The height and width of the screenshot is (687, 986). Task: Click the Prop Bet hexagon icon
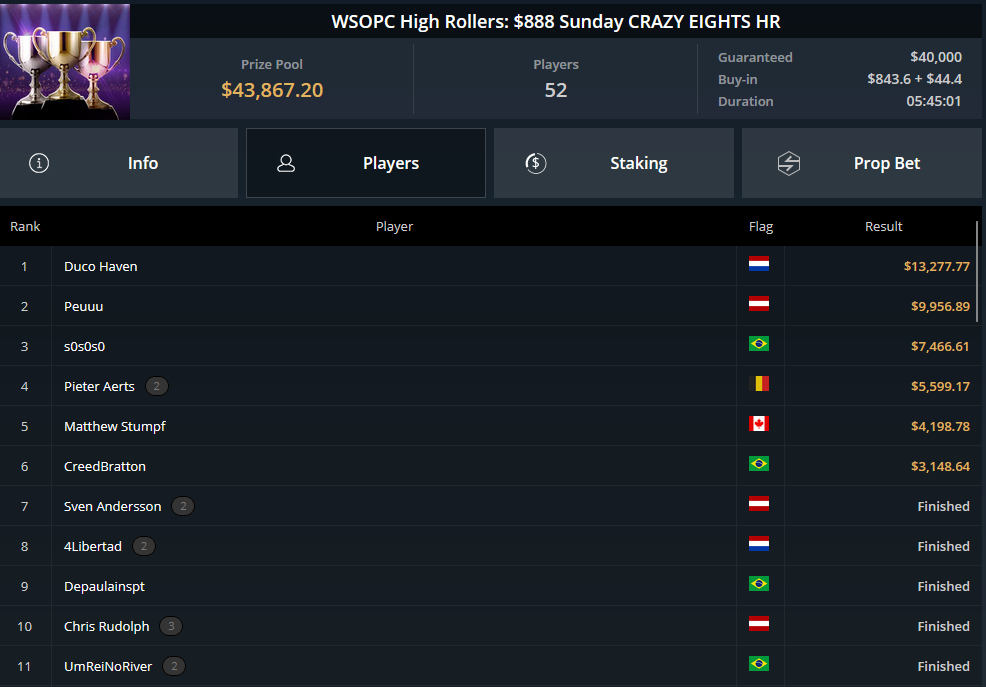789,163
